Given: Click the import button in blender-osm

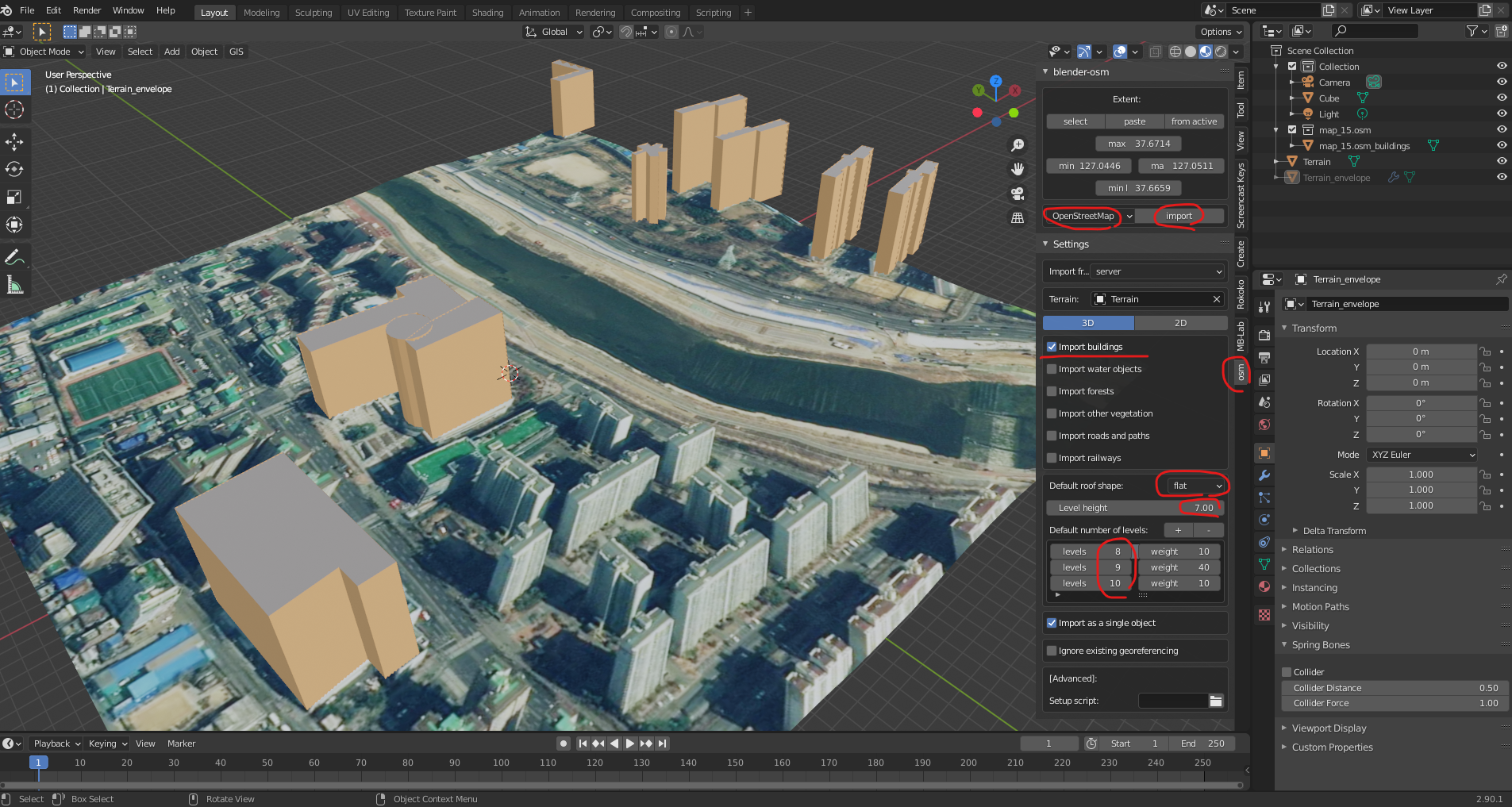Looking at the screenshot, I should point(1179,216).
